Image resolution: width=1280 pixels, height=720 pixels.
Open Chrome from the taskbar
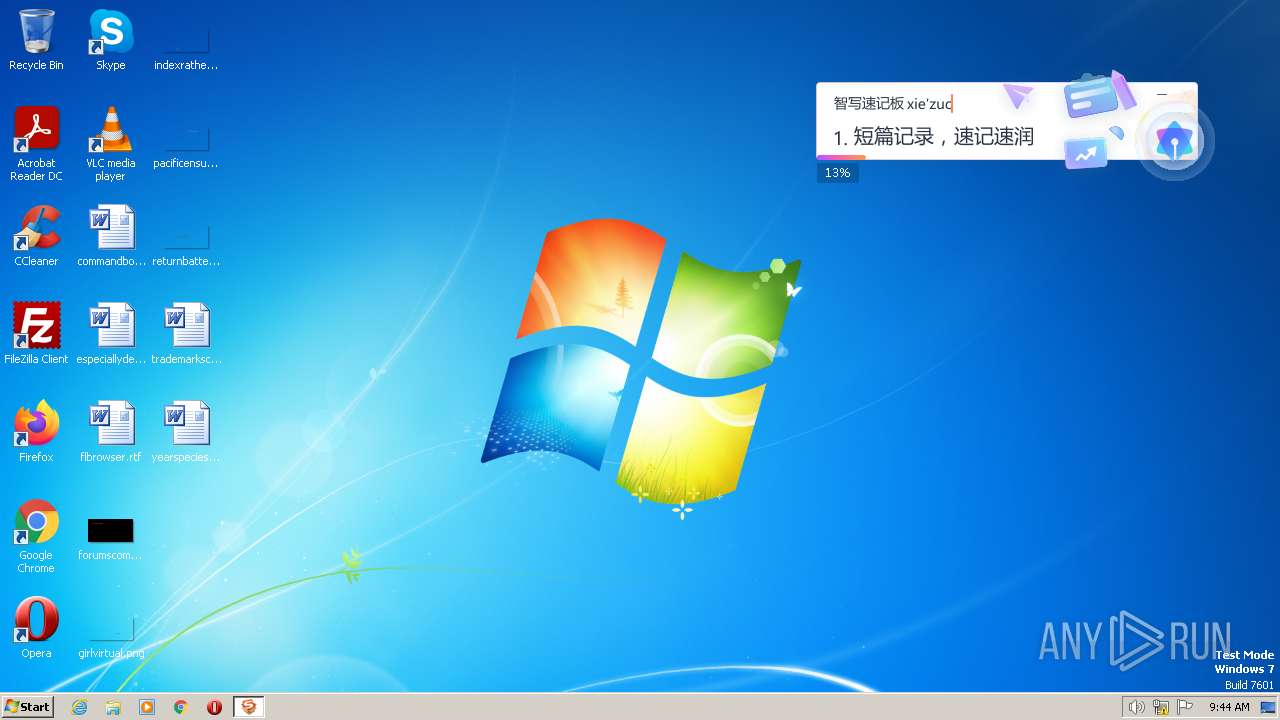coord(181,707)
